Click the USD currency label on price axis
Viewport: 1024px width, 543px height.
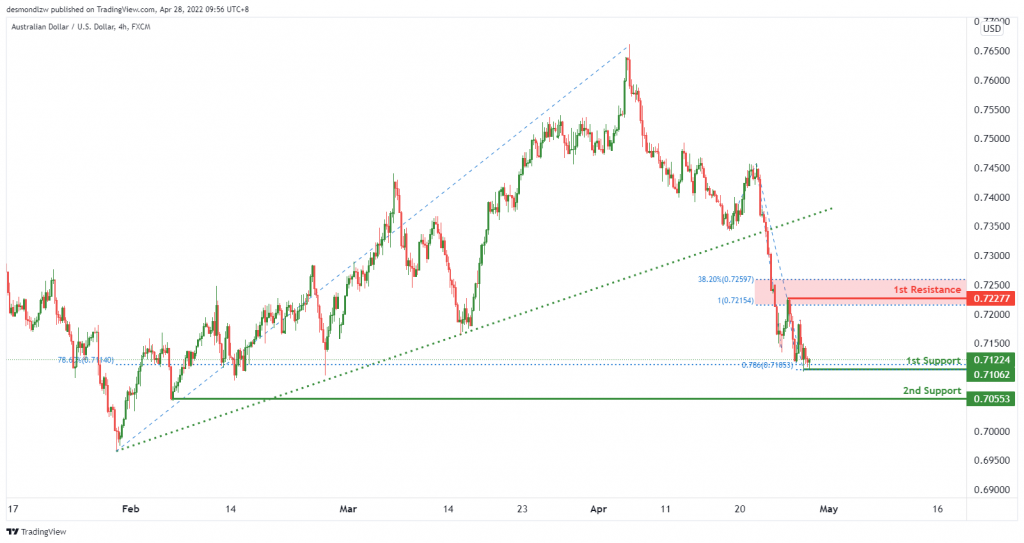pos(991,29)
